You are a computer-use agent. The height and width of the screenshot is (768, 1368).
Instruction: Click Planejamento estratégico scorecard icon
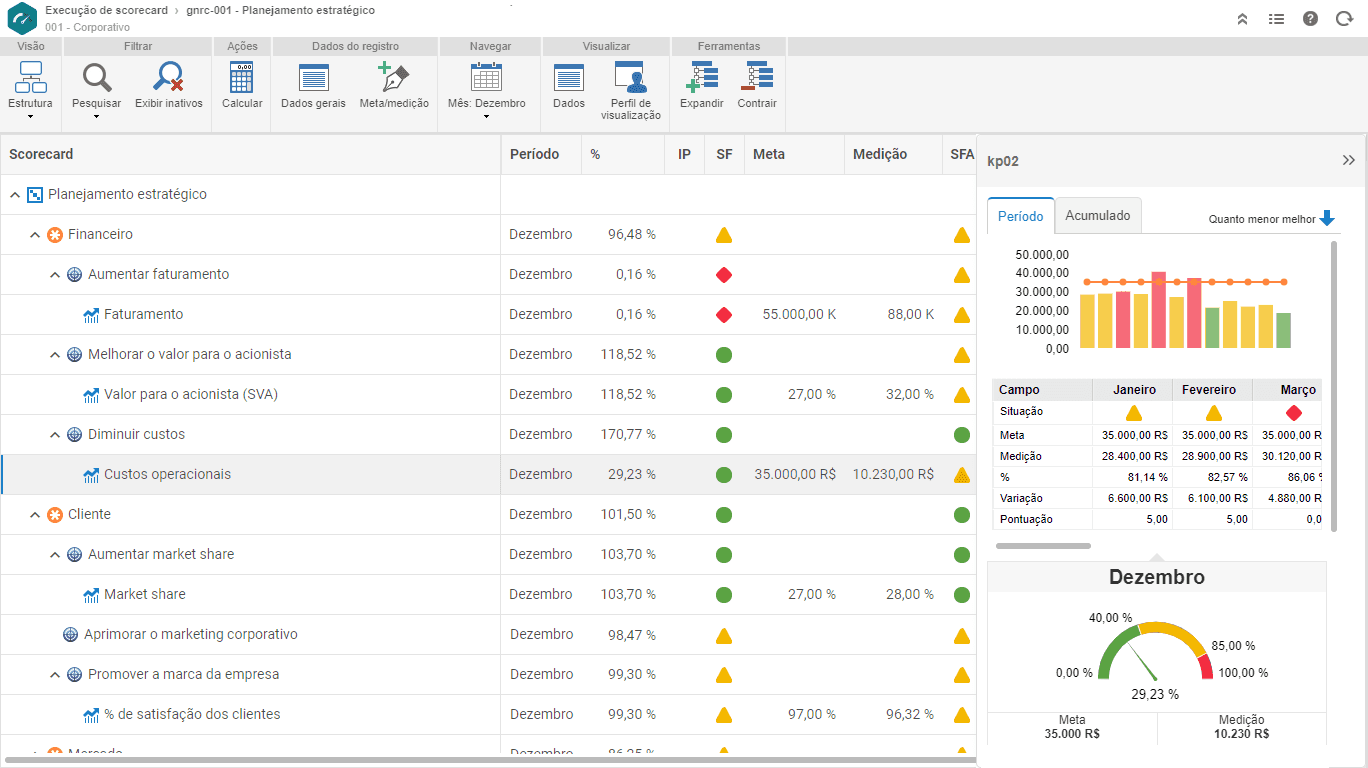tap(35, 195)
